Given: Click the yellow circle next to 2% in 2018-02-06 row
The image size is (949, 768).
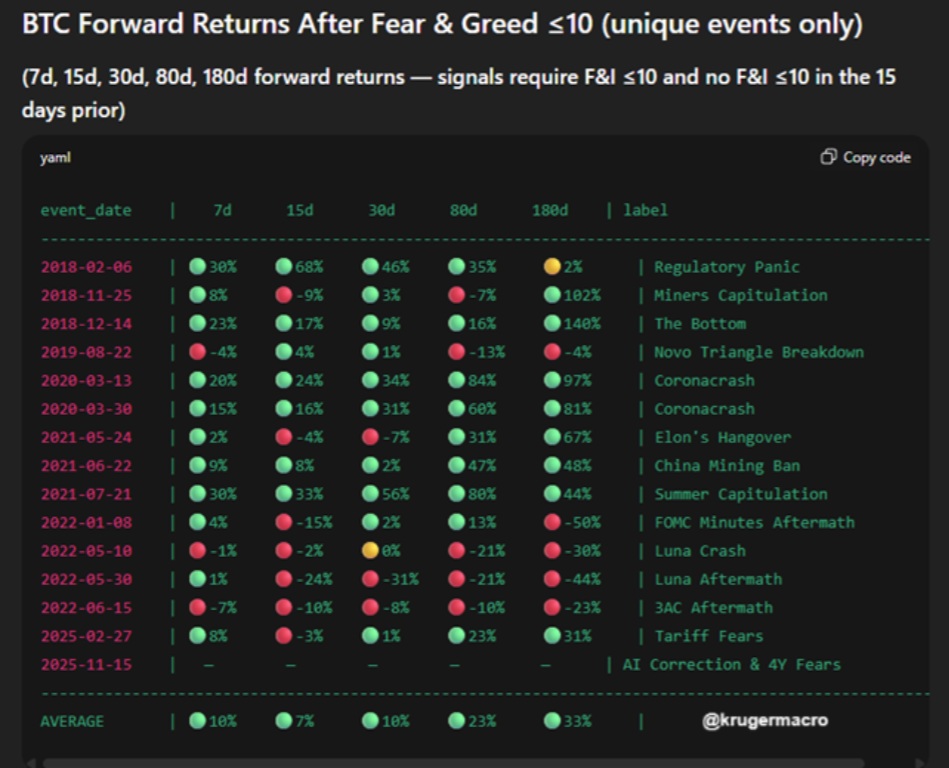Looking at the screenshot, I should coord(552,267).
